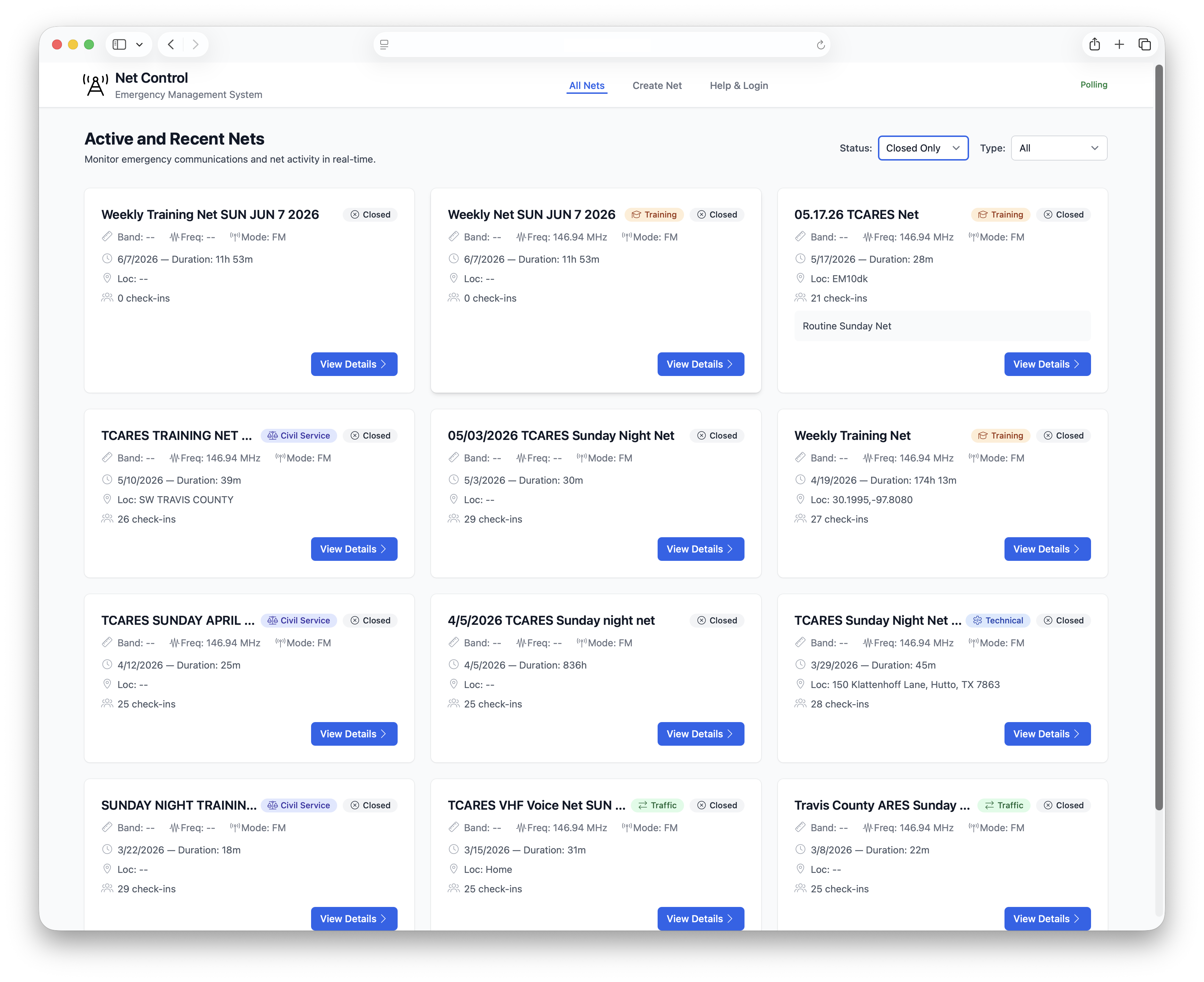The width and height of the screenshot is (1204, 982).
Task: Open the Help & Login tab
Action: [x=738, y=85]
